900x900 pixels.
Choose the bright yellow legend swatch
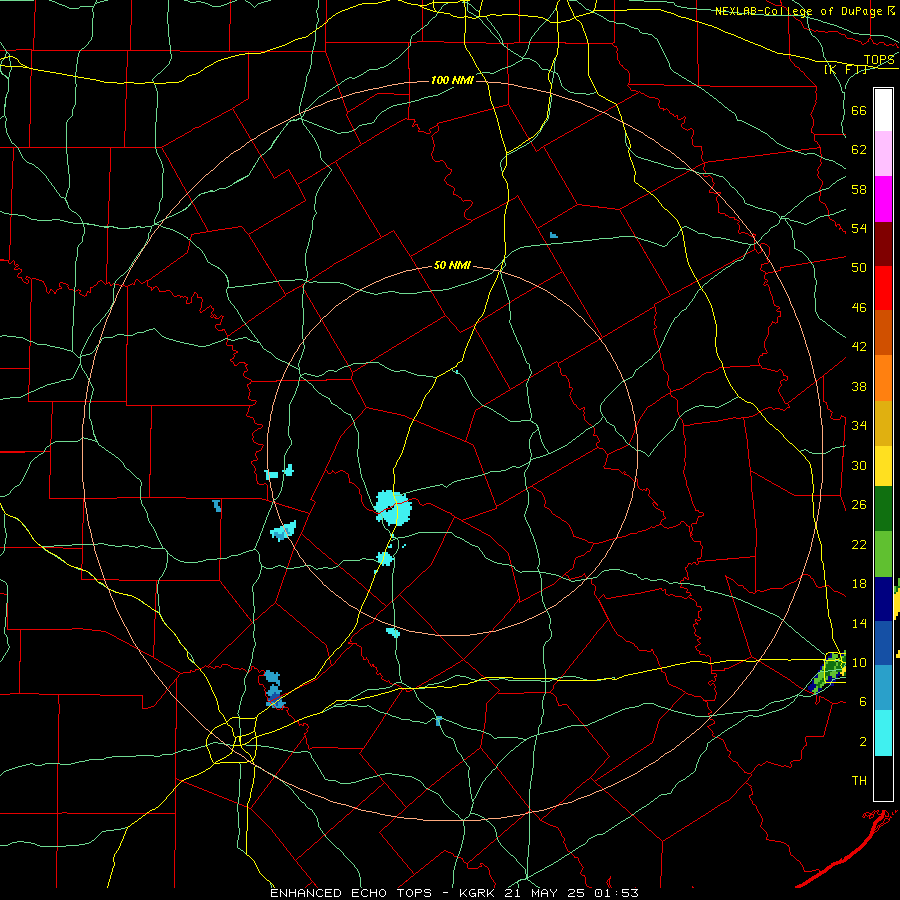click(x=883, y=466)
